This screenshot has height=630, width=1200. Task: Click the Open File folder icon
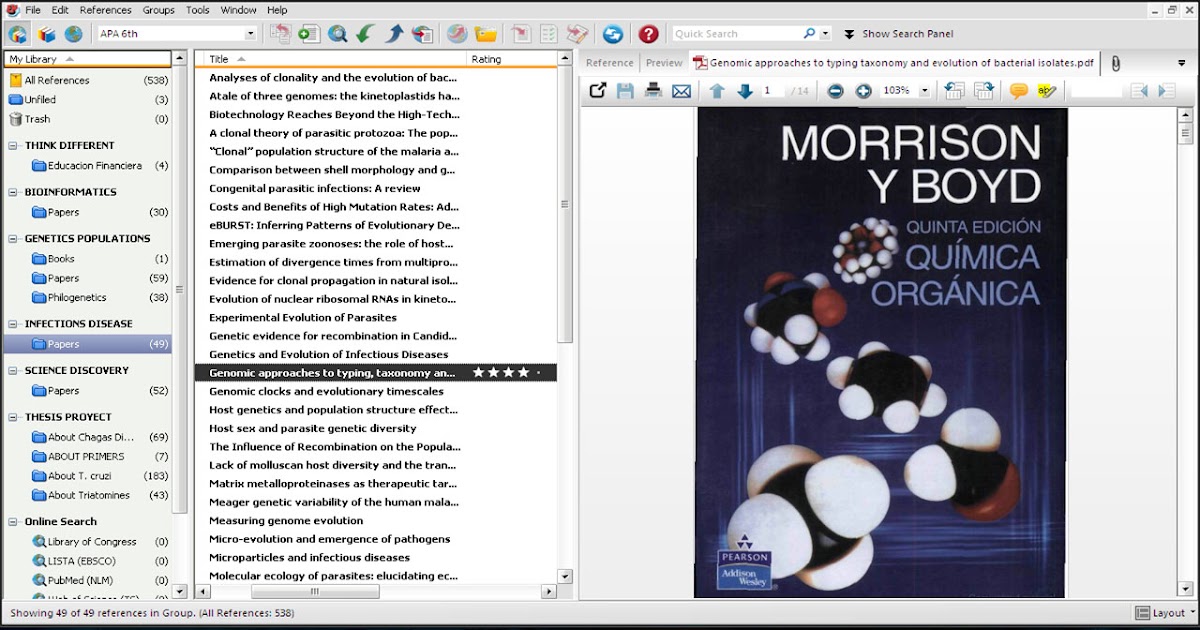486,34
